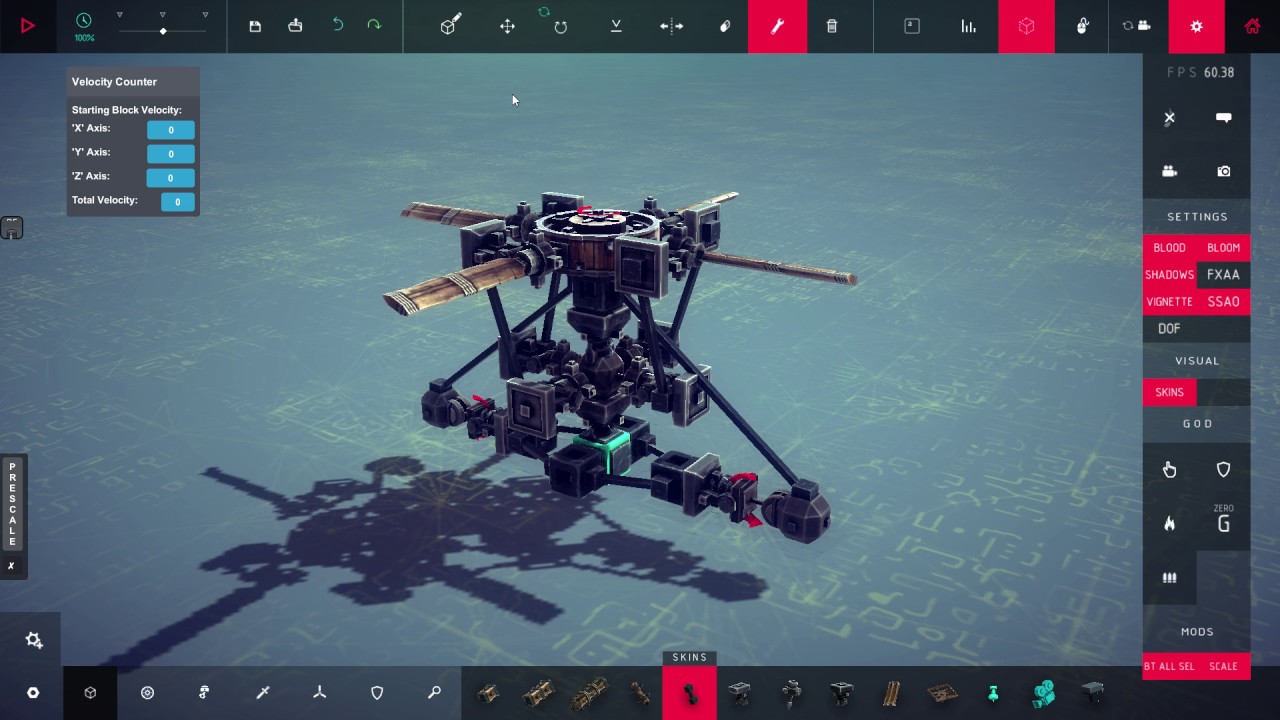Select the basic blocks cube category tab
Viewport: 1280px width, 720px height.
pyautogui.click(x=90, y=693)
